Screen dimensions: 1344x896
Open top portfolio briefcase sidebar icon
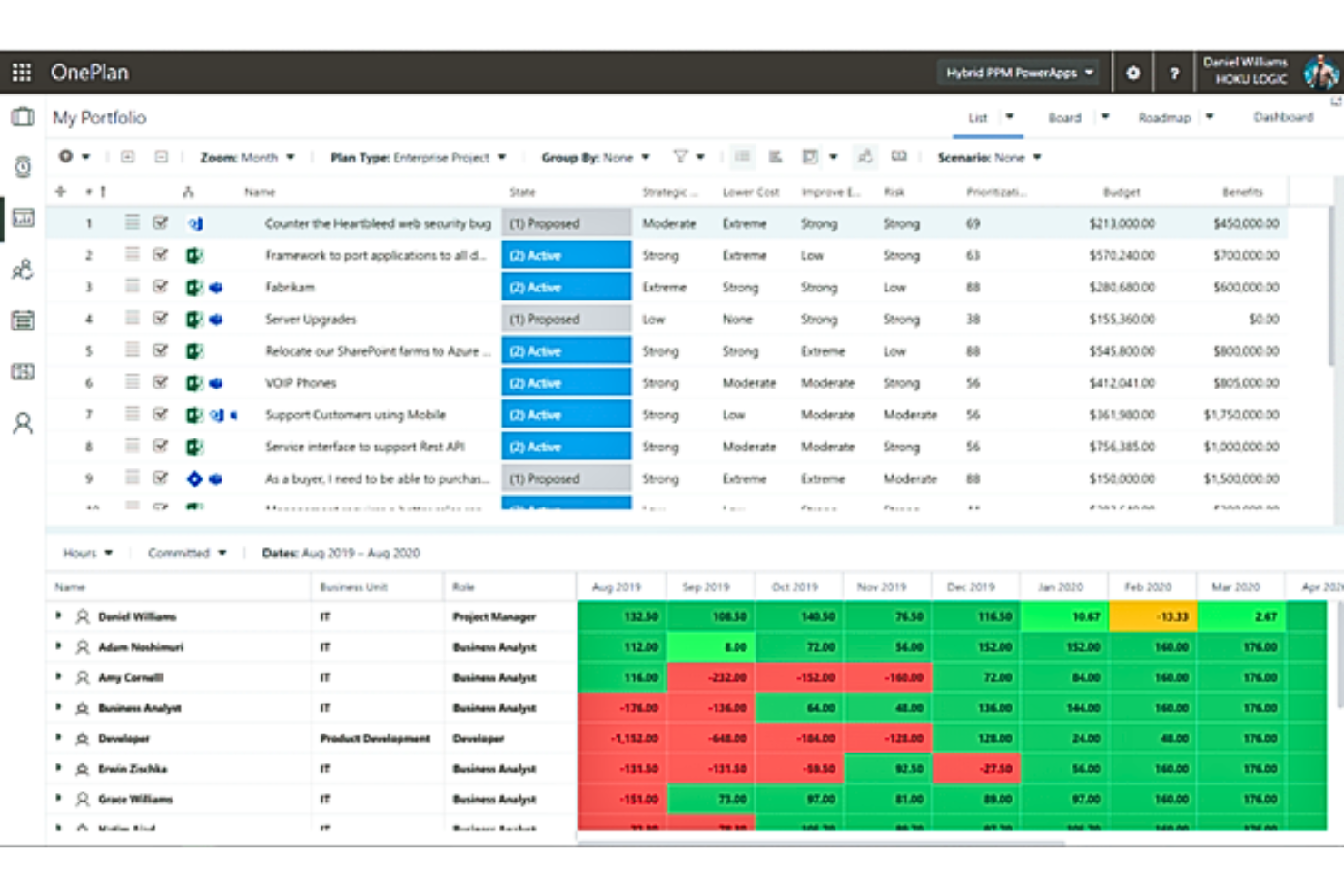[23, 117]
